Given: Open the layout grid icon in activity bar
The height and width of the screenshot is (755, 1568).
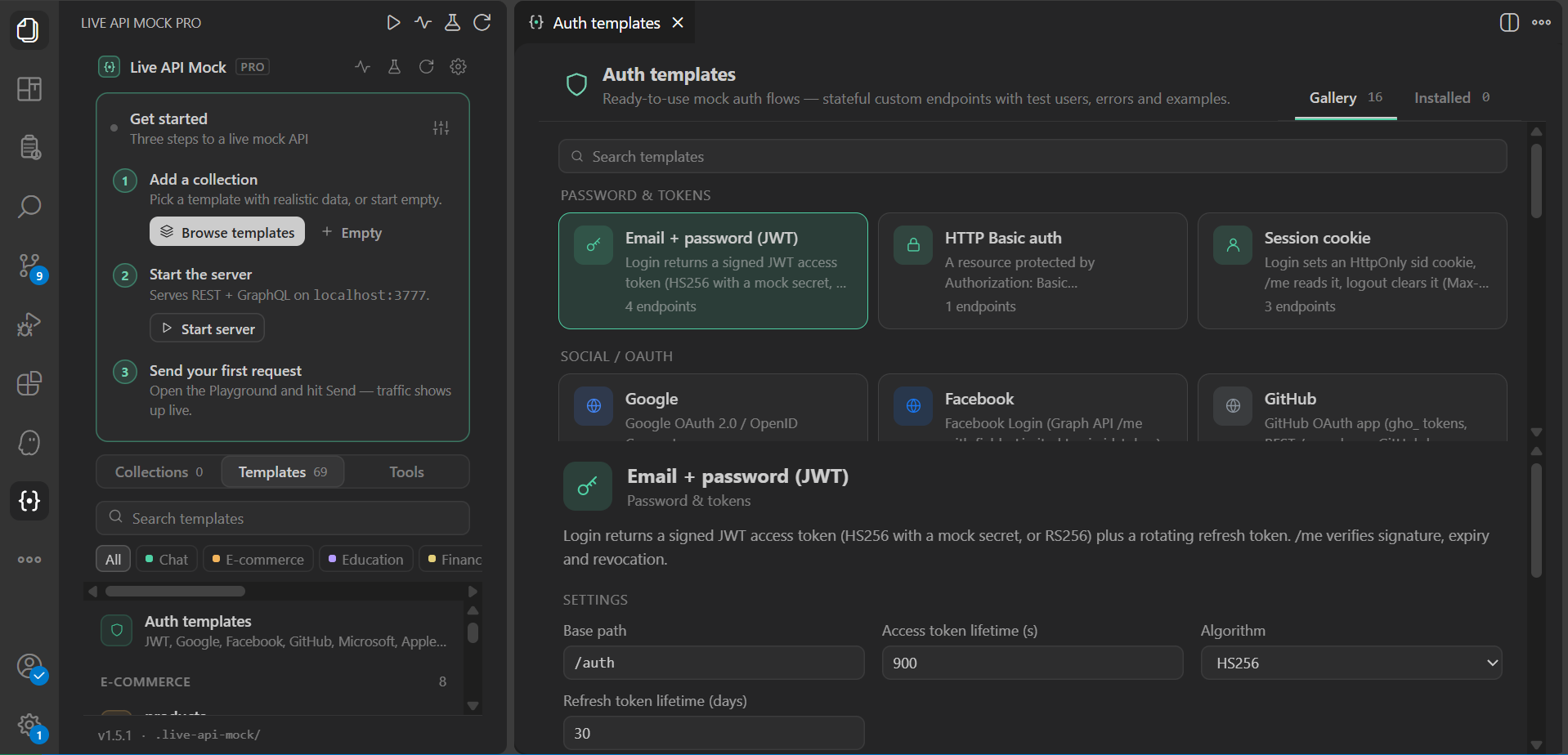Looking at the screenshot, I should [29, 89].
